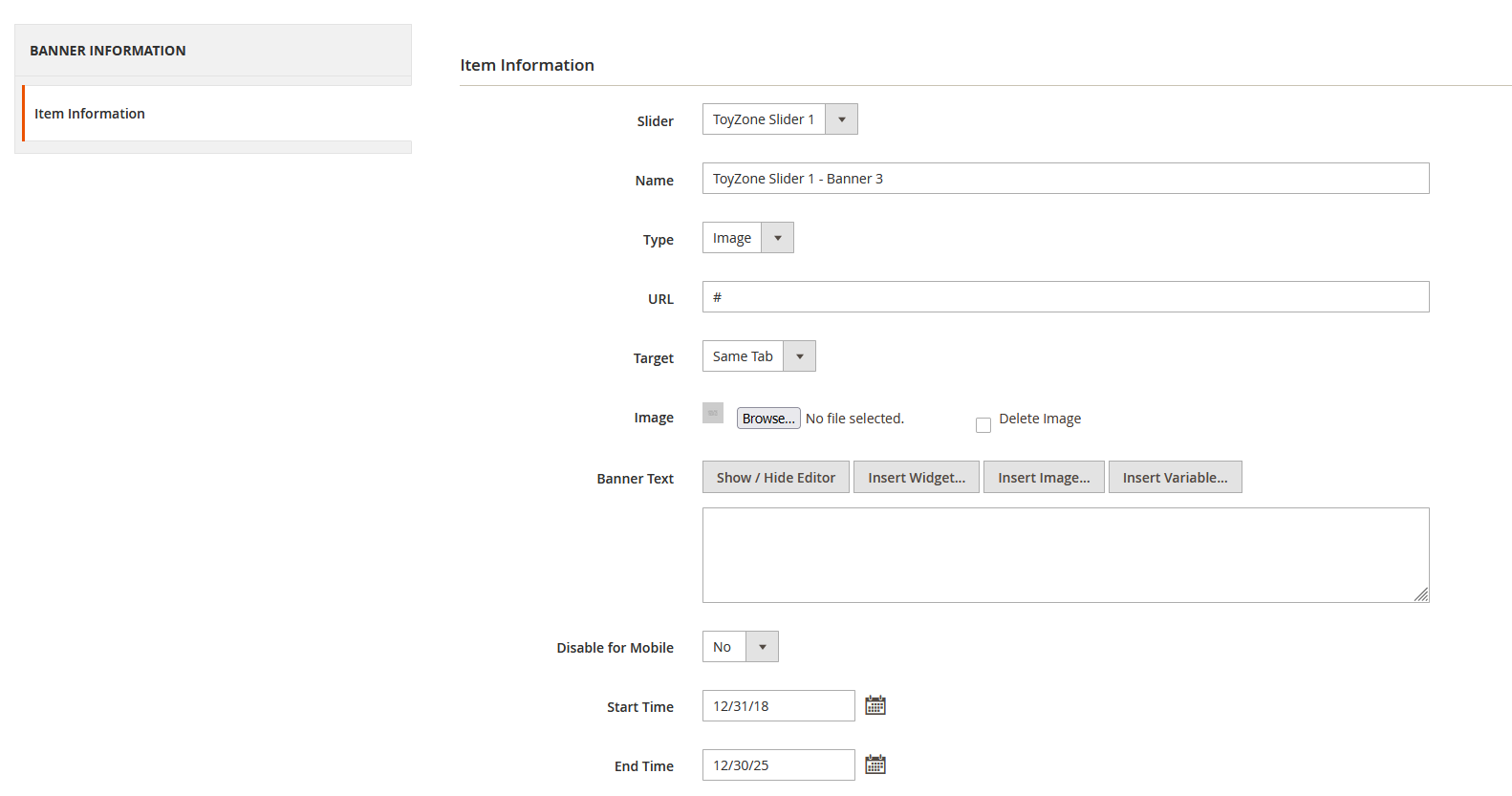Image resolution: width=1512 pixels, height=796 pixels.
Task: Tick the Delete Image checkbox
Action: [x=983, y=425]
